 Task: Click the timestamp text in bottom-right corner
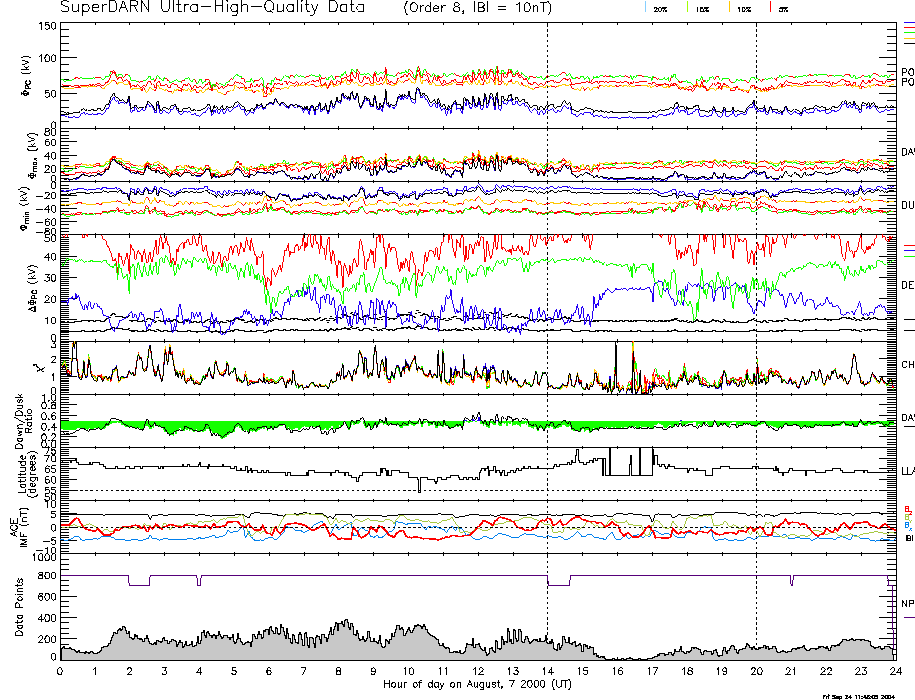(866, 695)
